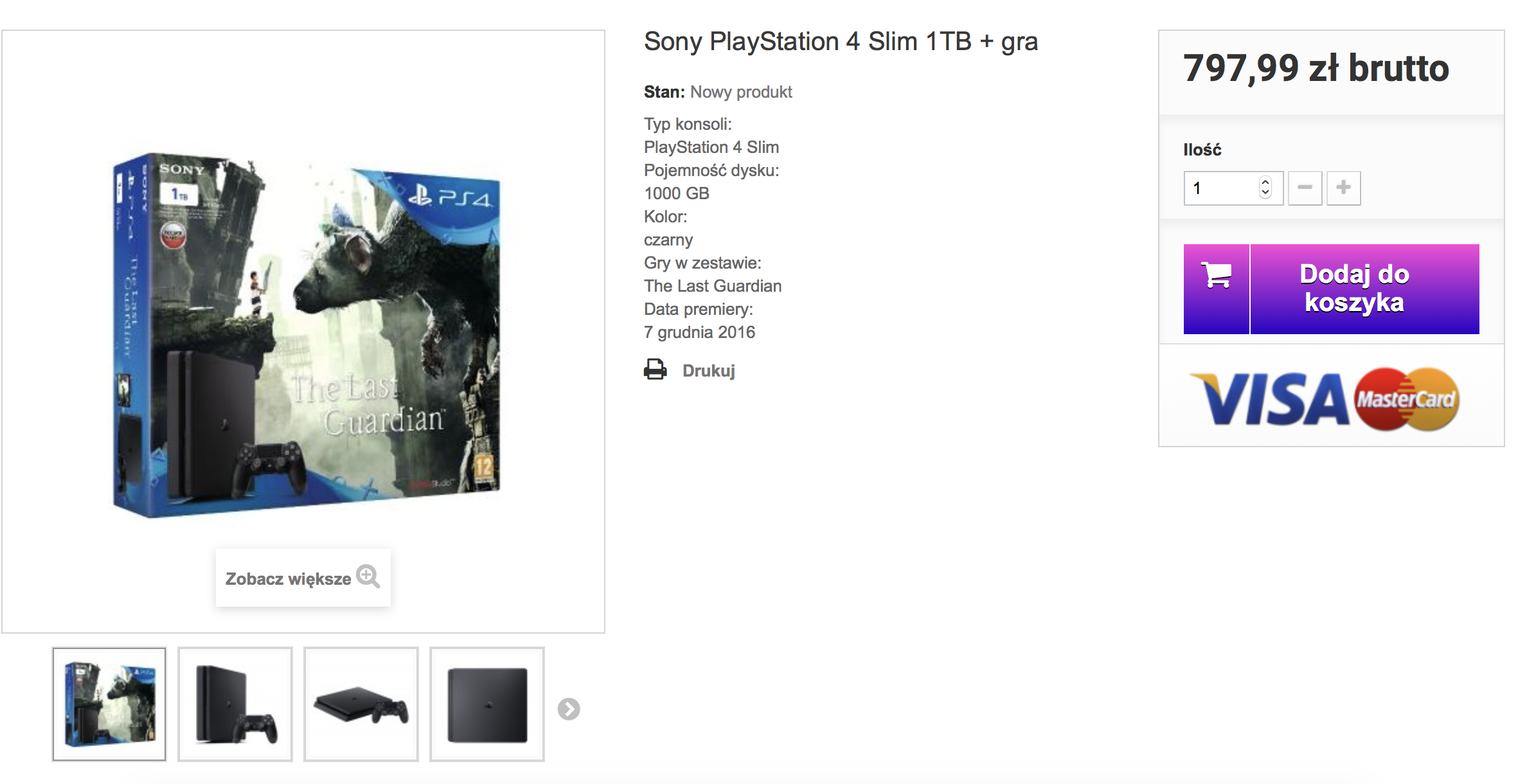Click the main product box image
This screenshot has width=1518, height=784.
pos(307,334)
